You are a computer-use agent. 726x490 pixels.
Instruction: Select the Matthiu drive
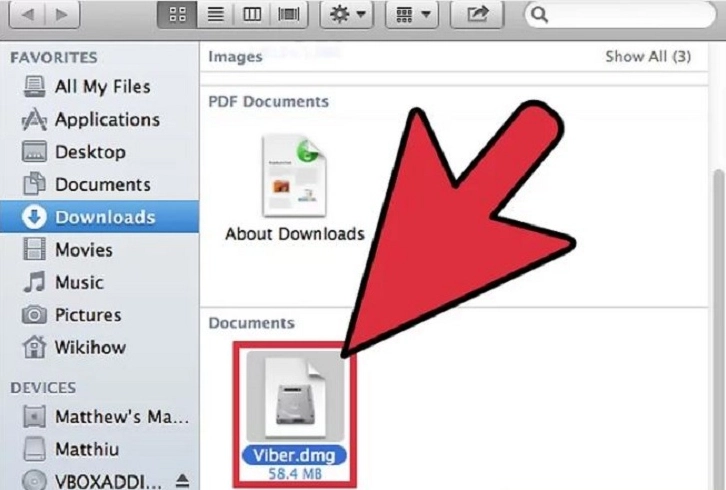pyautogui.click(x=99, y=449)
